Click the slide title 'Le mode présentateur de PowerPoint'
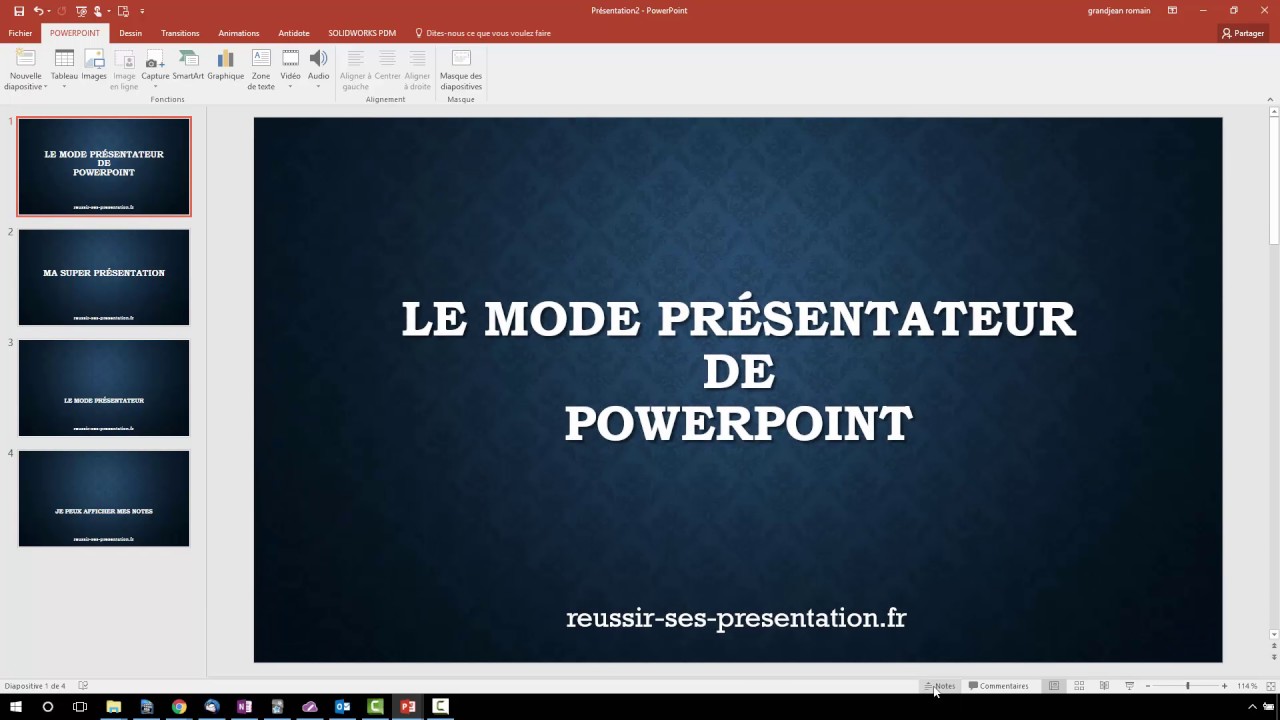This screenshot has height=720, width=1280. pyautogui.click(x=738, y=371)
